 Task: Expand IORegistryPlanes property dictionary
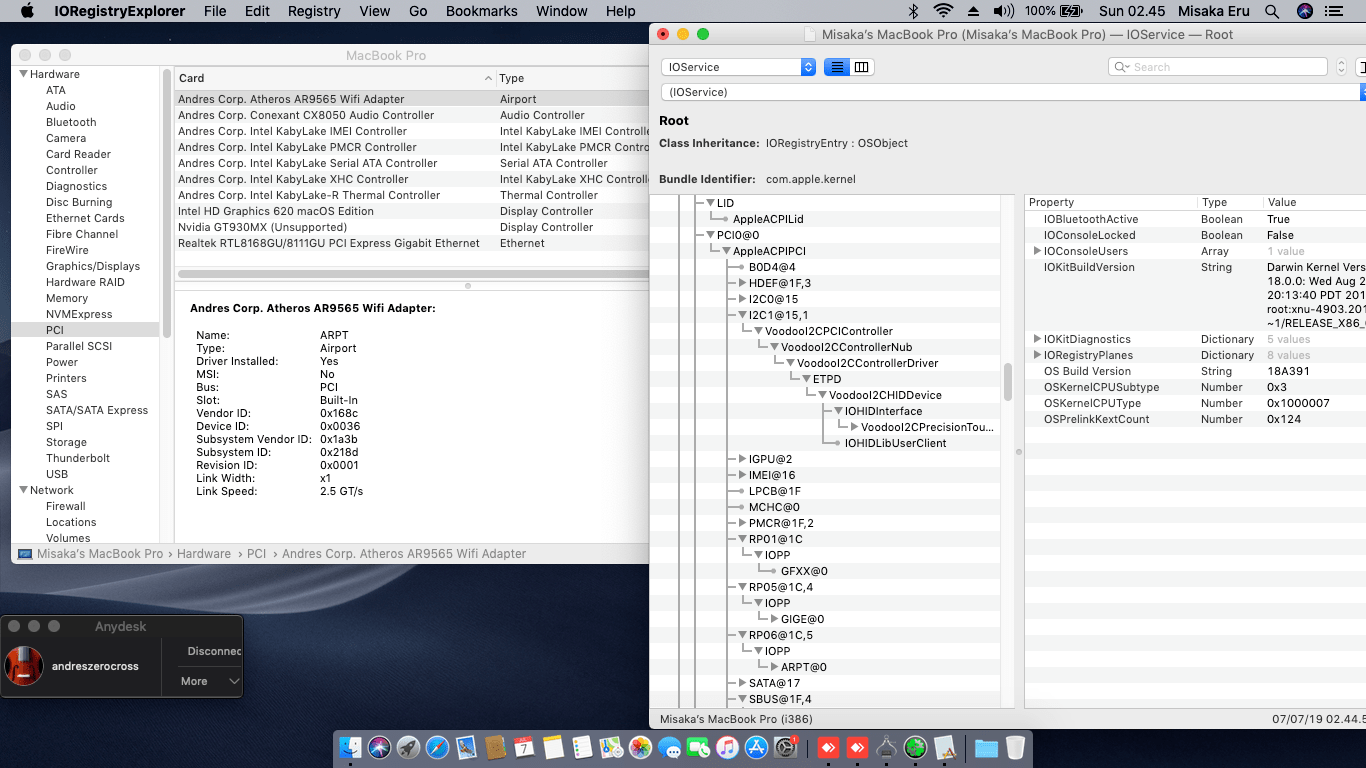(x=1037, y=355)
